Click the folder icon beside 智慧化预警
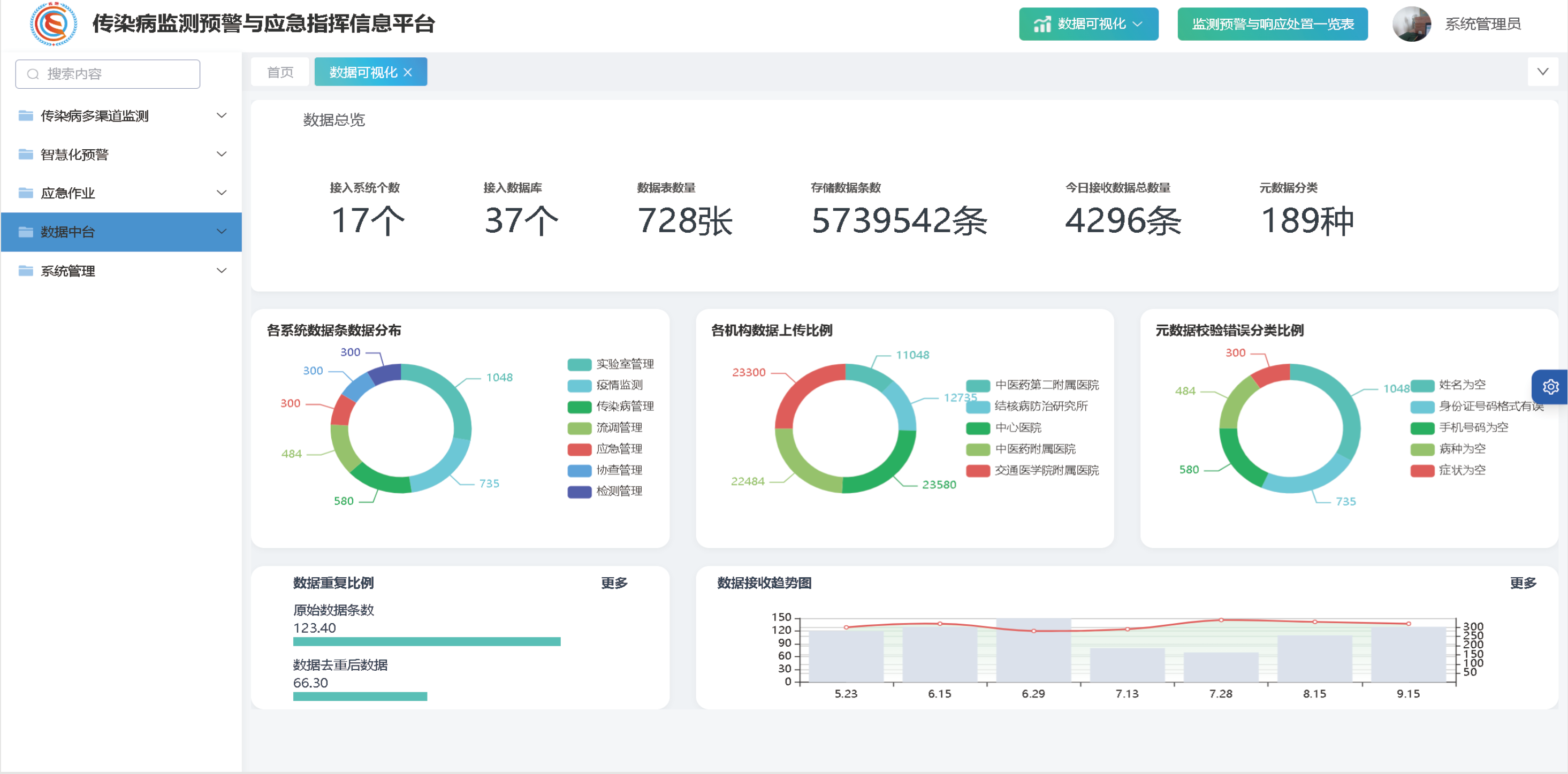The height and width of the screenshot is (774, 1568). pos(26,154)
